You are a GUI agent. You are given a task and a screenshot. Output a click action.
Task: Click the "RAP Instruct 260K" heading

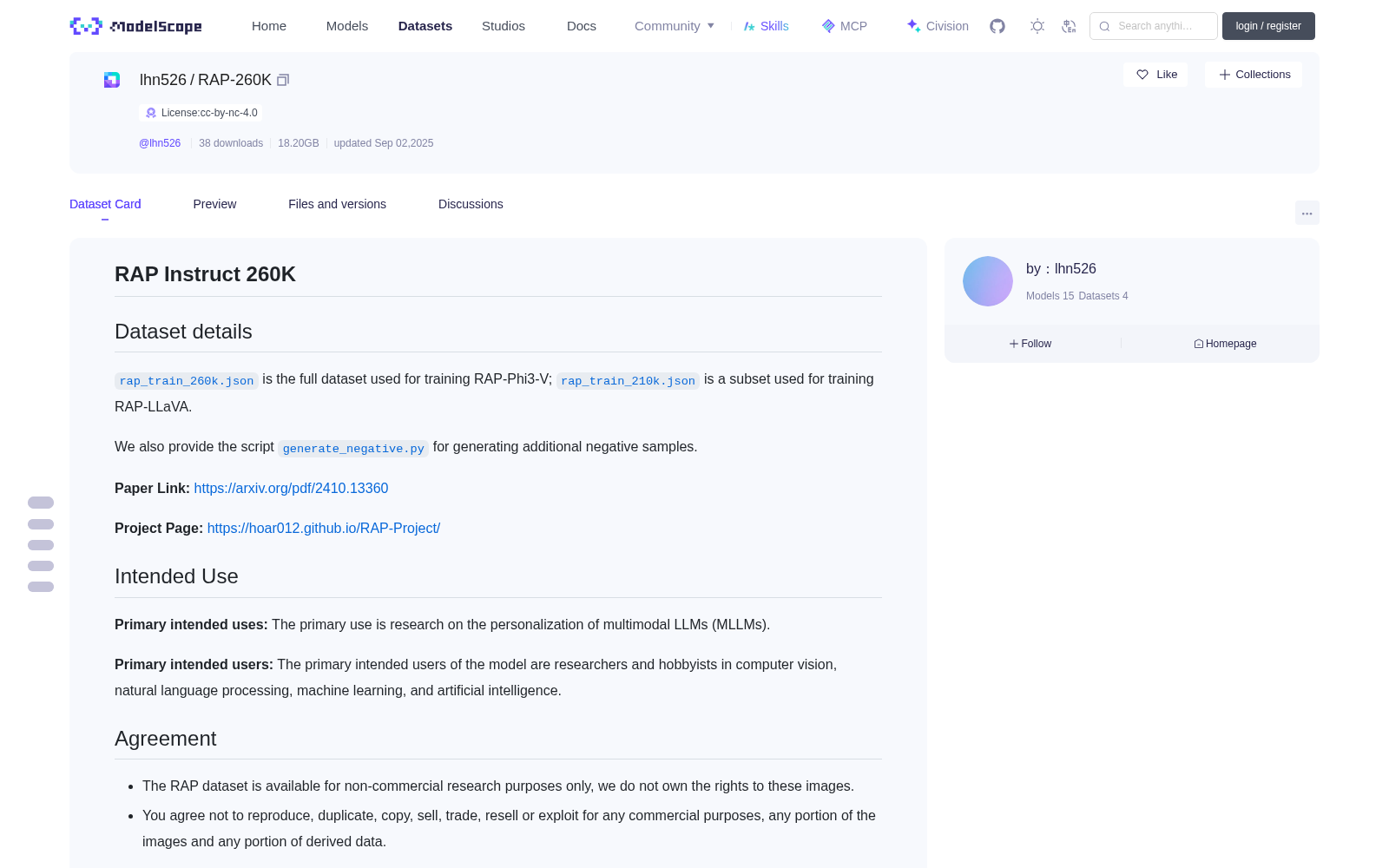coord(205,274)
